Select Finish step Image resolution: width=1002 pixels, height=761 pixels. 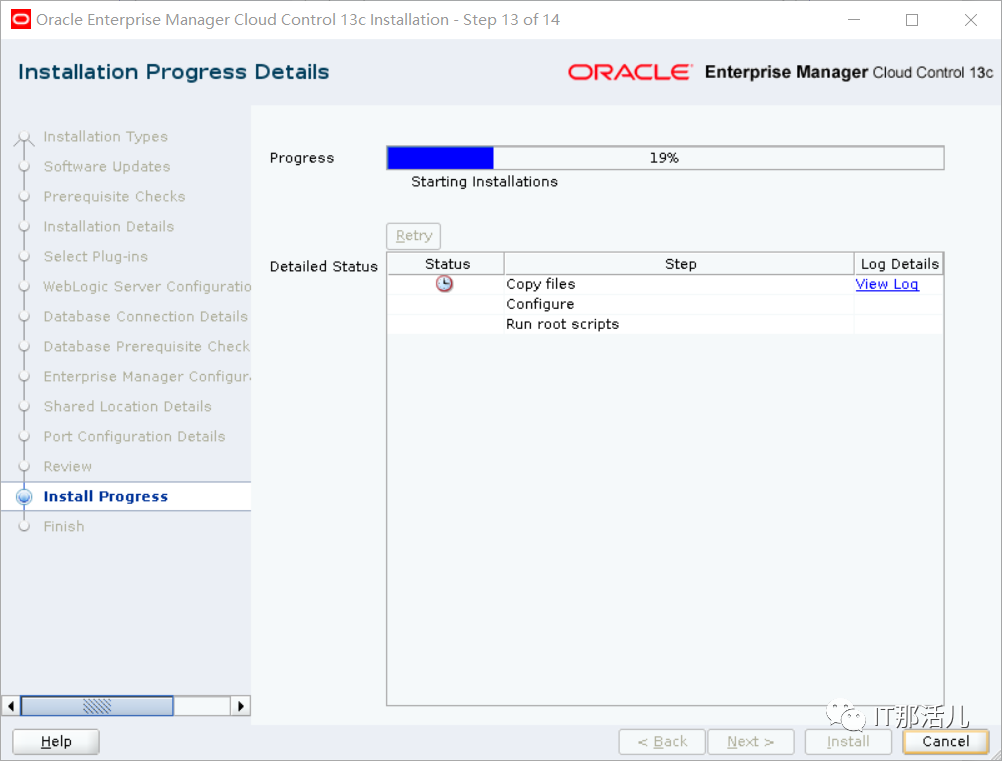click(x=64, y=527)
